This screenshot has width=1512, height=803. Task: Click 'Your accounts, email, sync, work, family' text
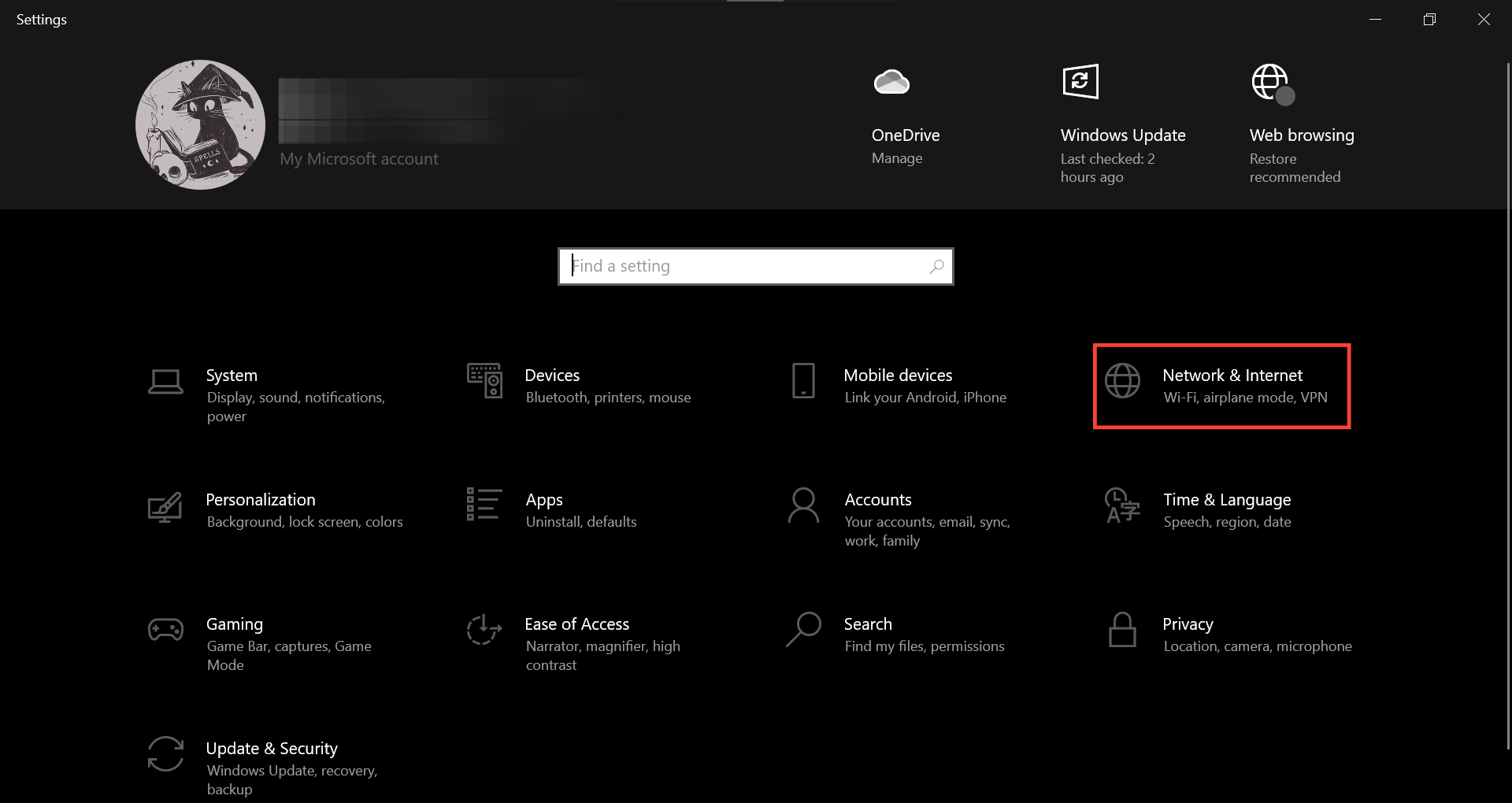[x=928, y=531]
